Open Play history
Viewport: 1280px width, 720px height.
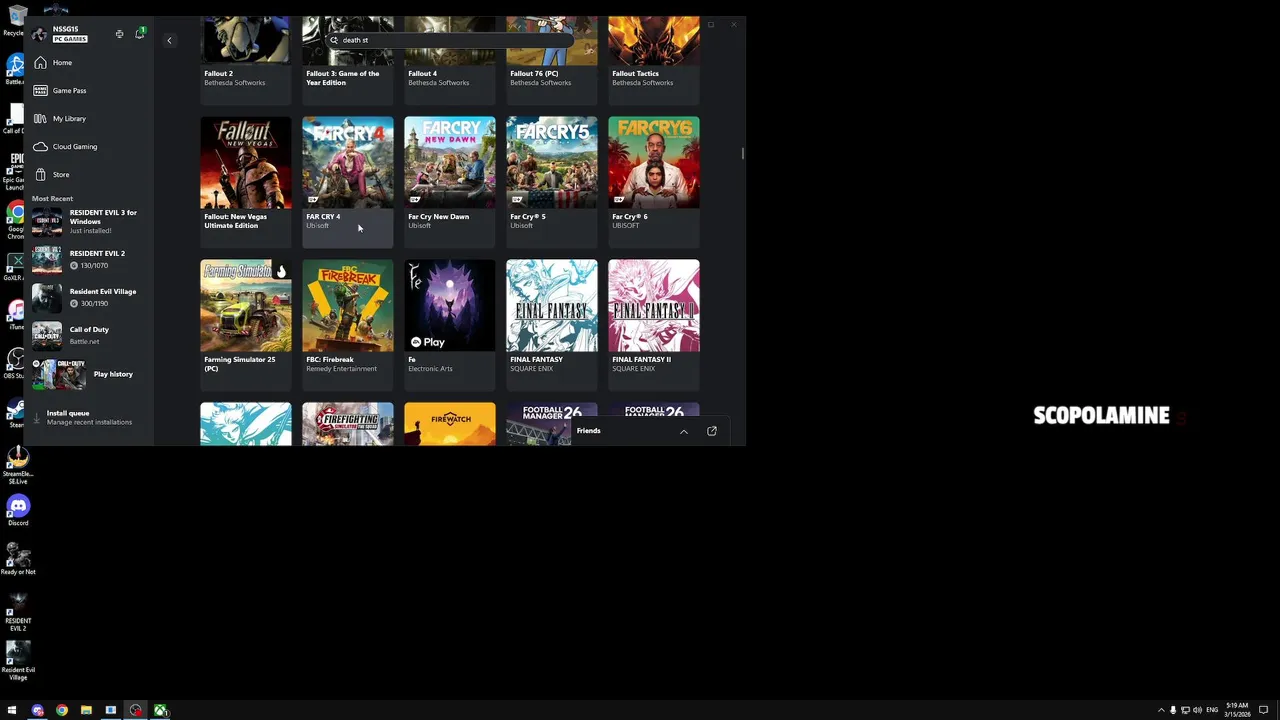click(90, 374)
